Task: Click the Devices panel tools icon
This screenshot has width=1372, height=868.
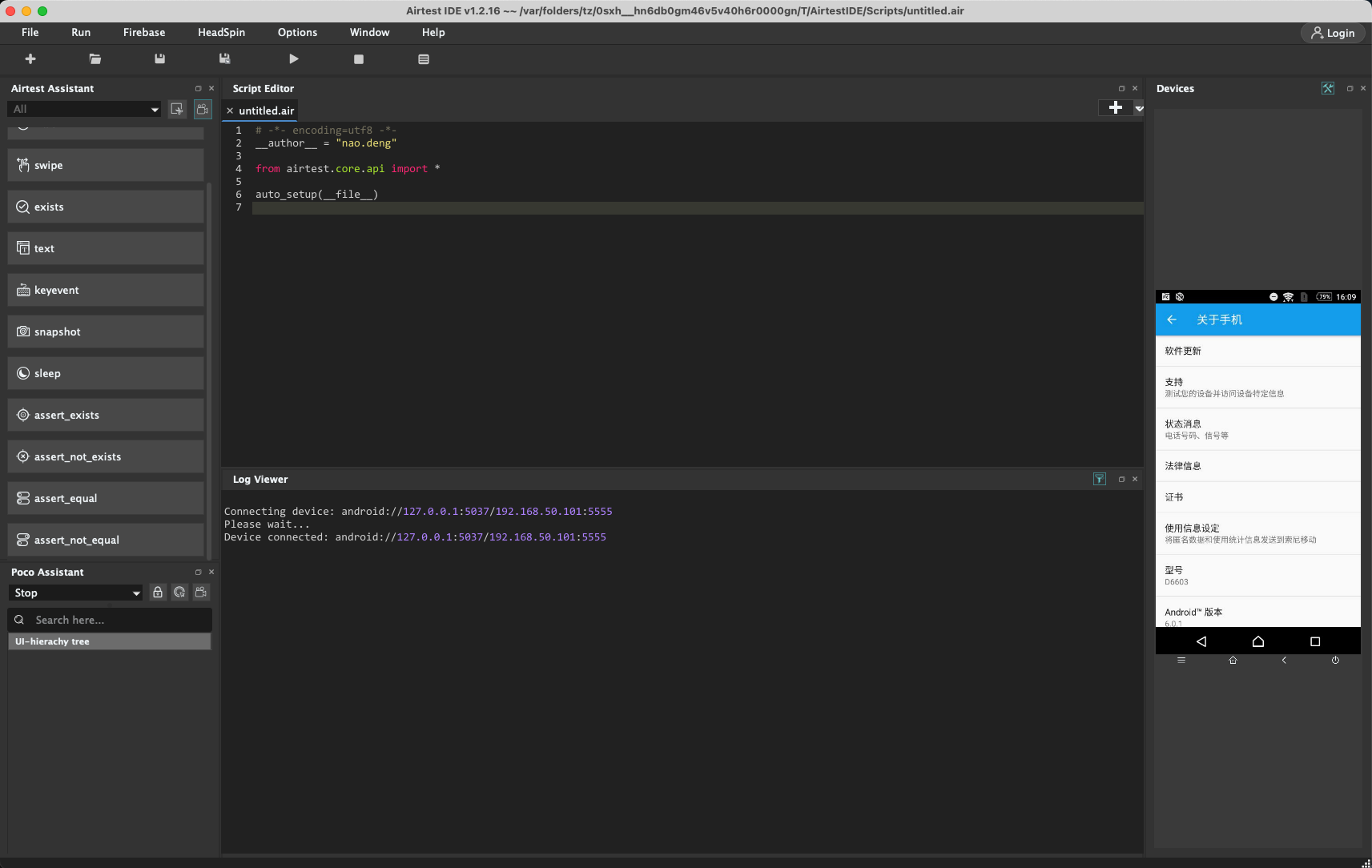Action: pyautogui.click(x=1327, y=89)
